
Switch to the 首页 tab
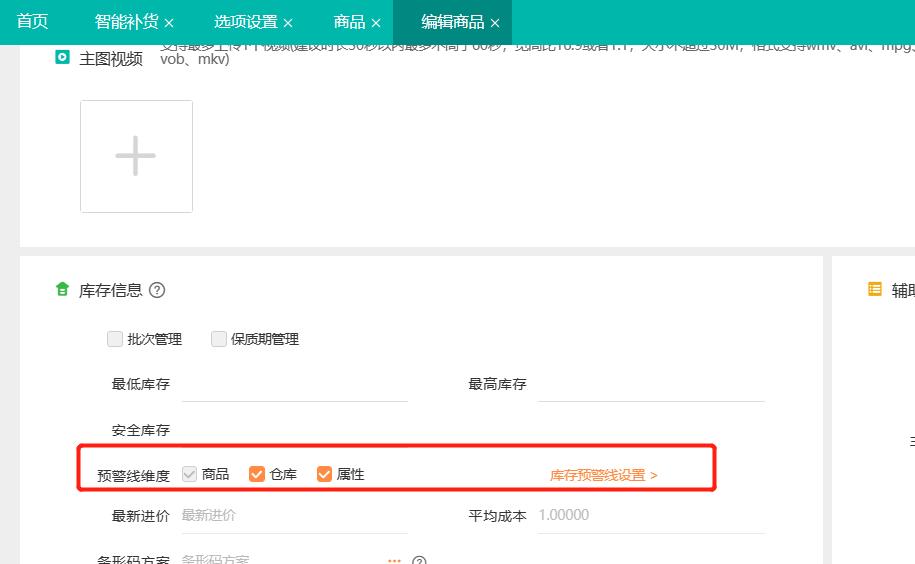(x=32, y=22)
